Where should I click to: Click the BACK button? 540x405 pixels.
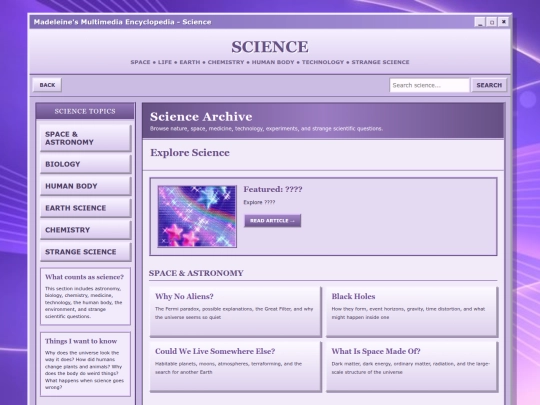click(47, 85)
